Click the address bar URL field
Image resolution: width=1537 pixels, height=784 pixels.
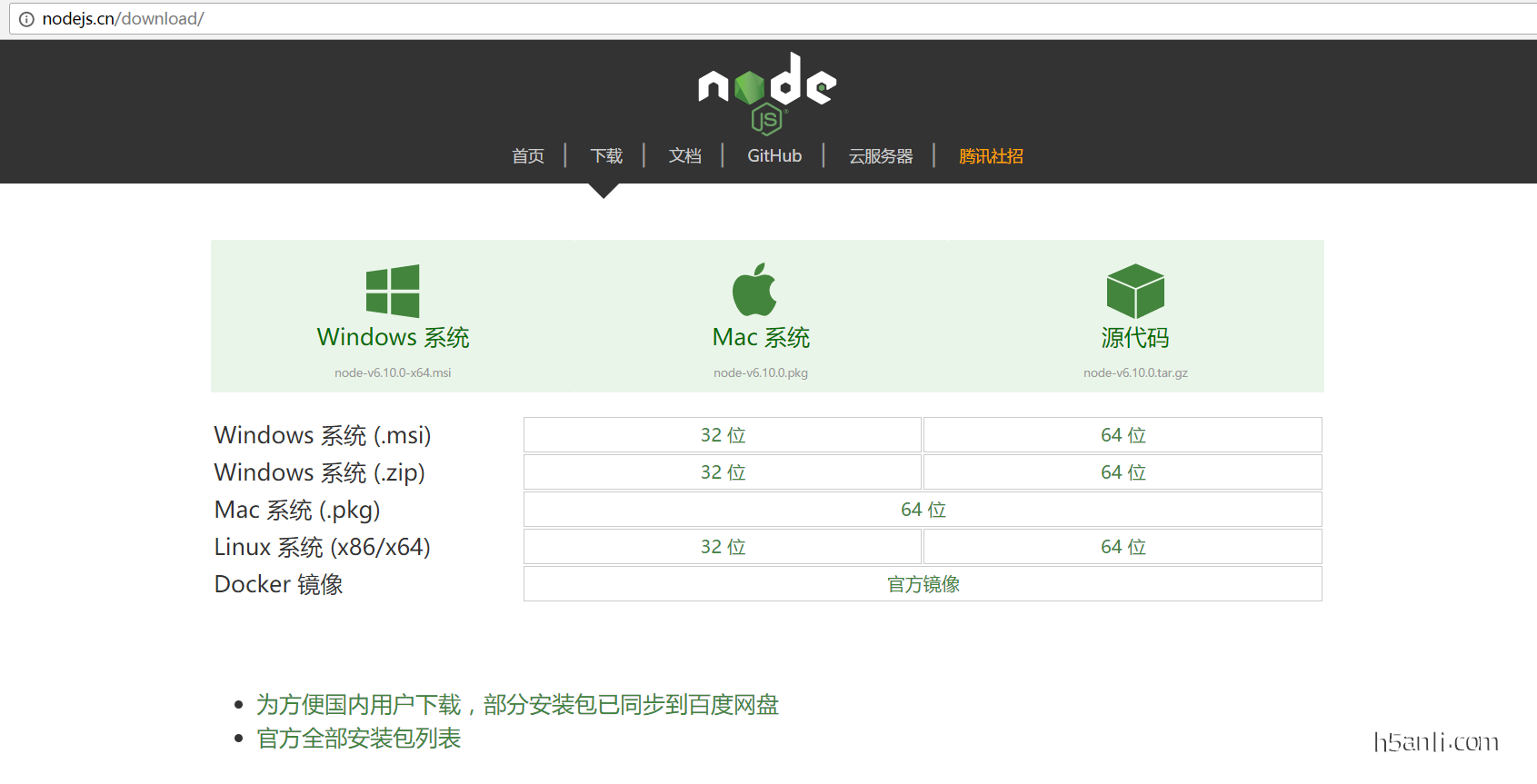(x=773, y=19)
